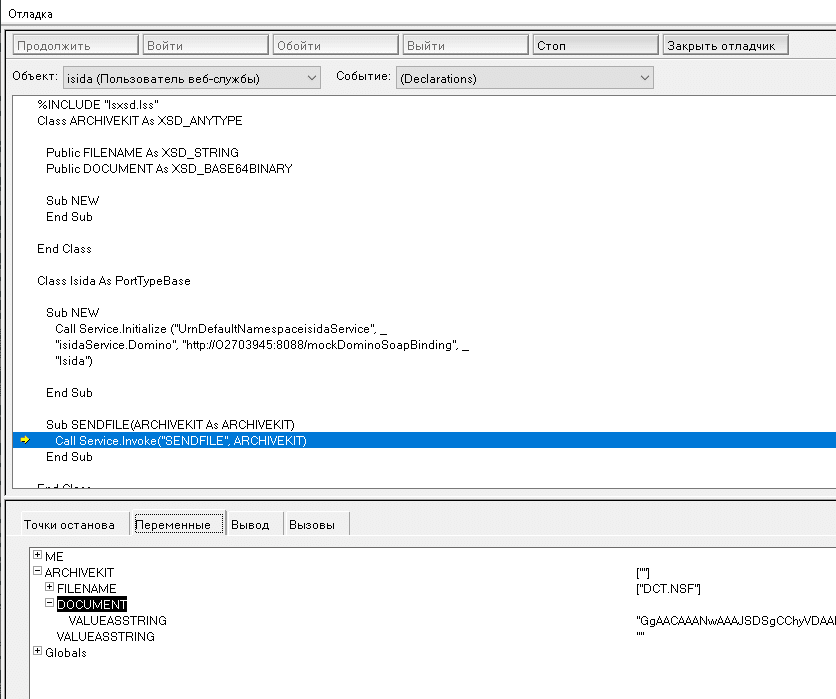Expand the Globals node
Screen dimensions: 836x699
[38, 652]
